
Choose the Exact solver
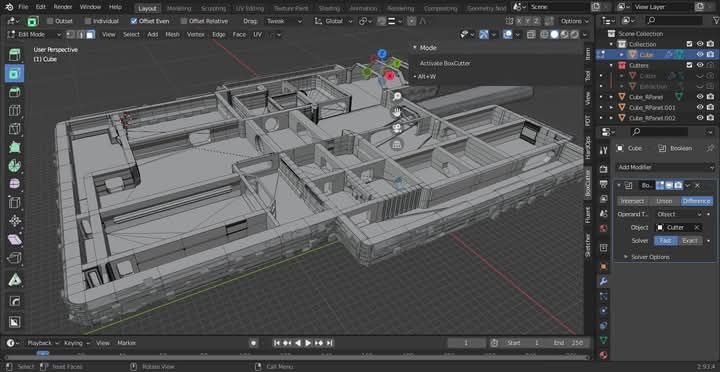pos(690,241)
